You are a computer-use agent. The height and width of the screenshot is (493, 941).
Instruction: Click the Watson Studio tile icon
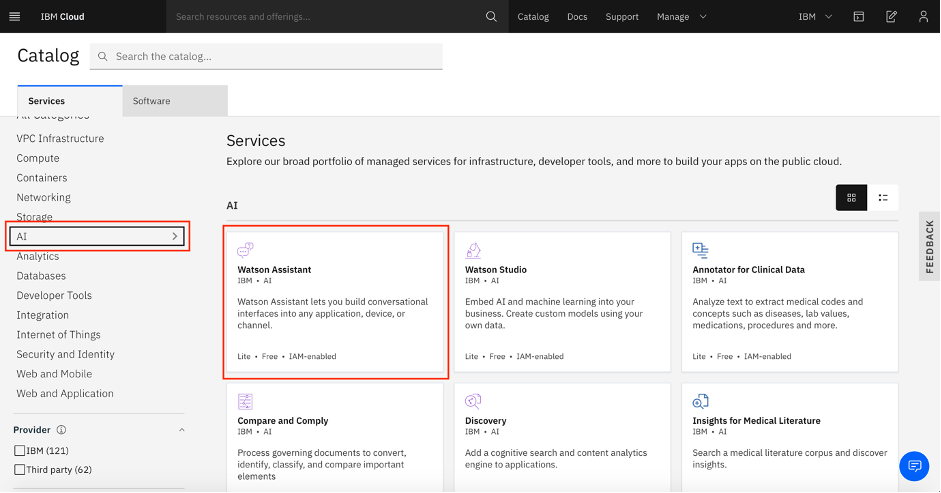point(473,250)
